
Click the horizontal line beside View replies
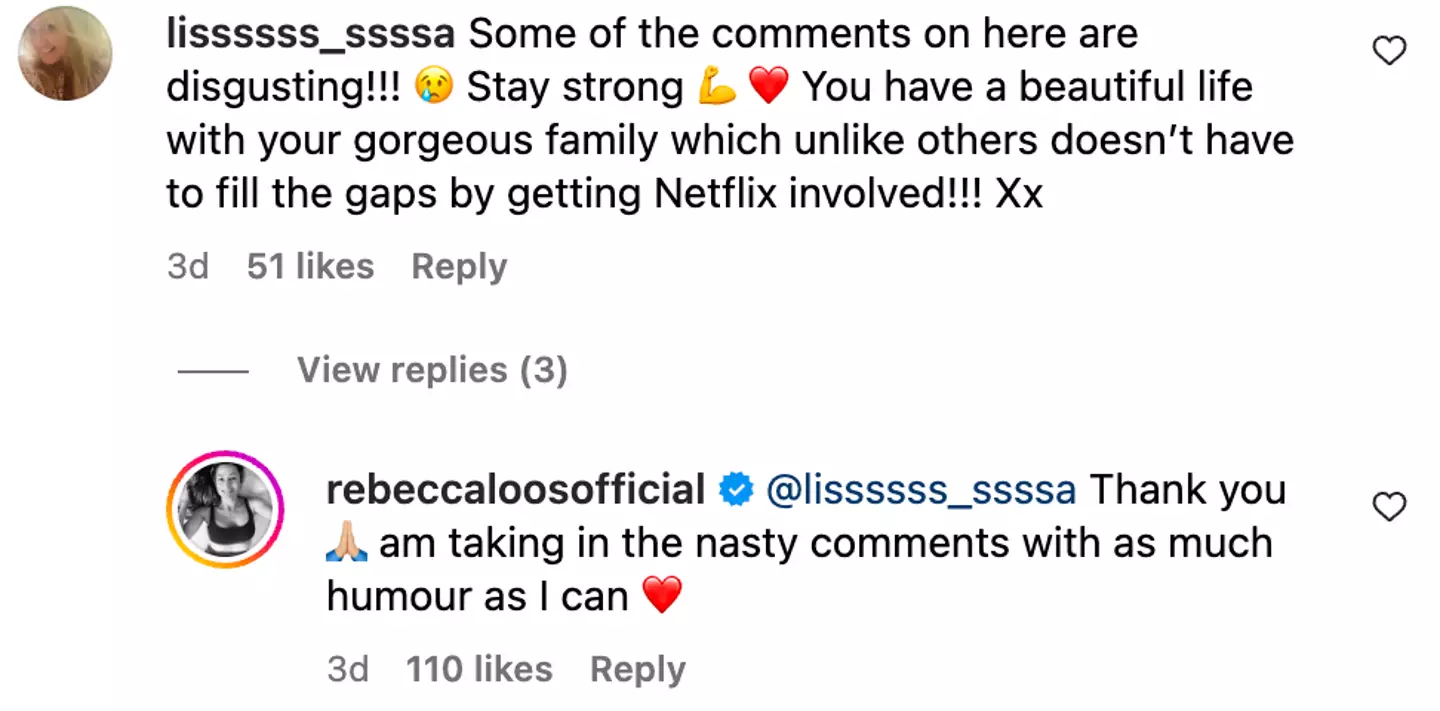pos(214,370)
